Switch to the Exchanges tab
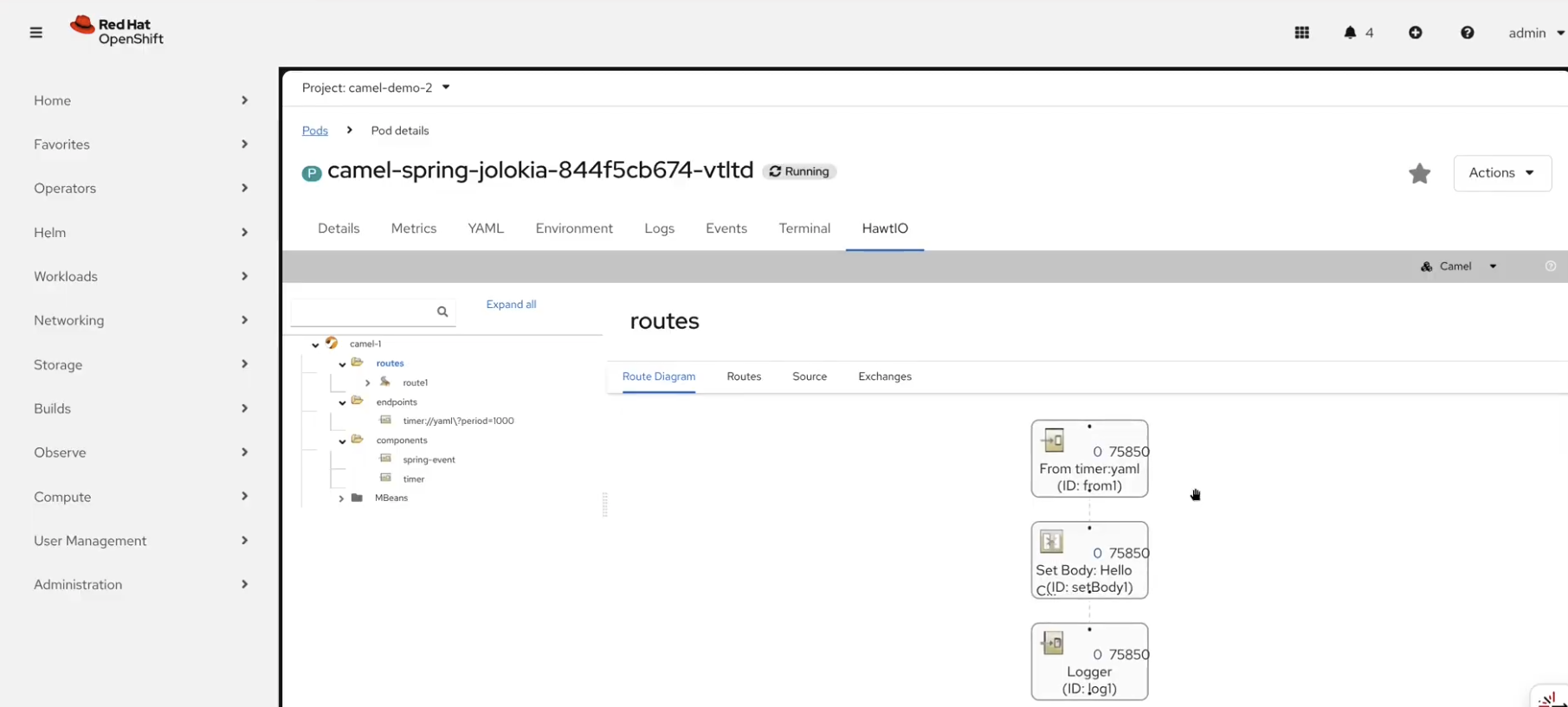 pos(884,376)
